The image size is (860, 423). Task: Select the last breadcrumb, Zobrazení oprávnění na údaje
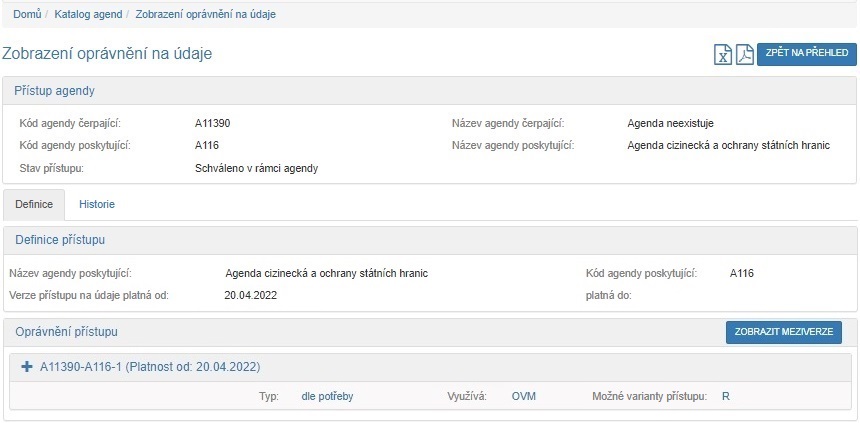pos(205,14)
